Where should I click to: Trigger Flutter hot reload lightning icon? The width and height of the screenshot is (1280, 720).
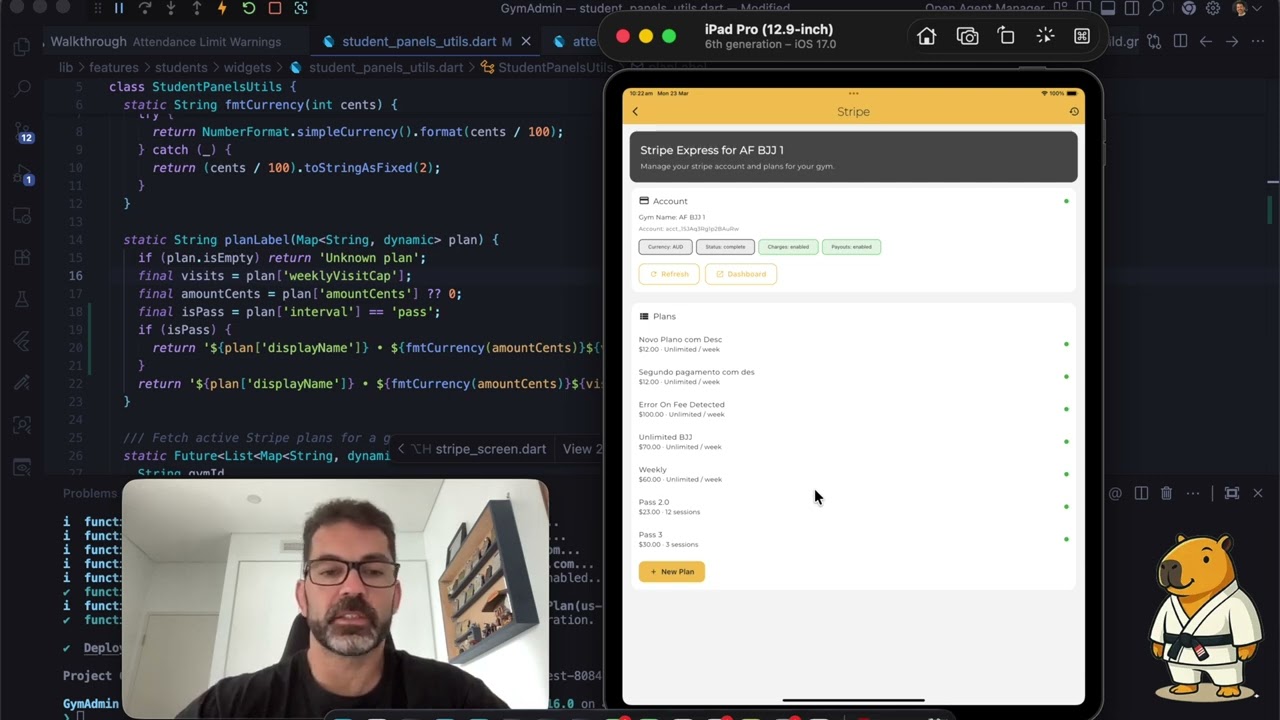pyautogui.click(x=222, y=8)
